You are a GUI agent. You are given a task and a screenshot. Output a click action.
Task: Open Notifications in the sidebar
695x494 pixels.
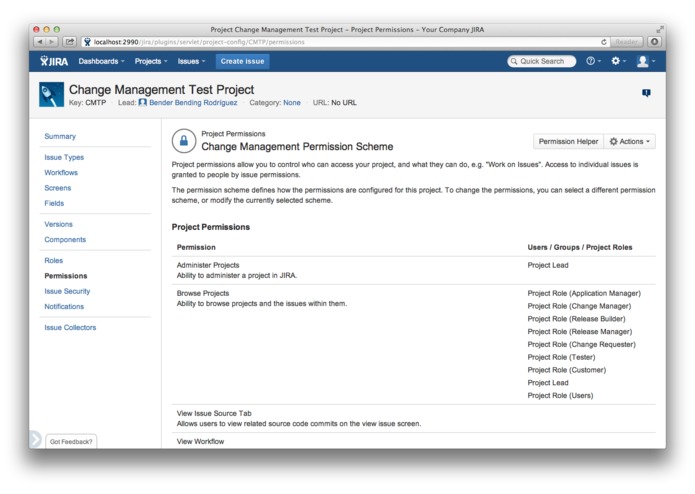pyautogui.click(x=64, y=307)
